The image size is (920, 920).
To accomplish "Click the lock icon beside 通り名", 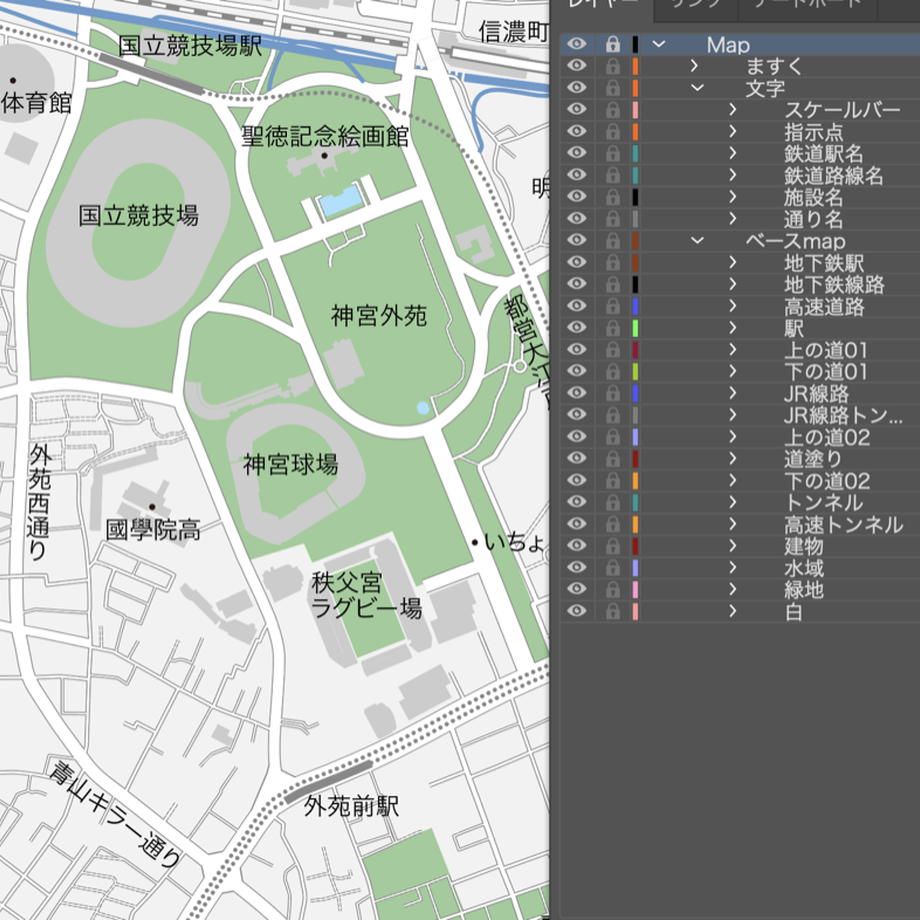I will pyautogui.click(x=613, y=219).
